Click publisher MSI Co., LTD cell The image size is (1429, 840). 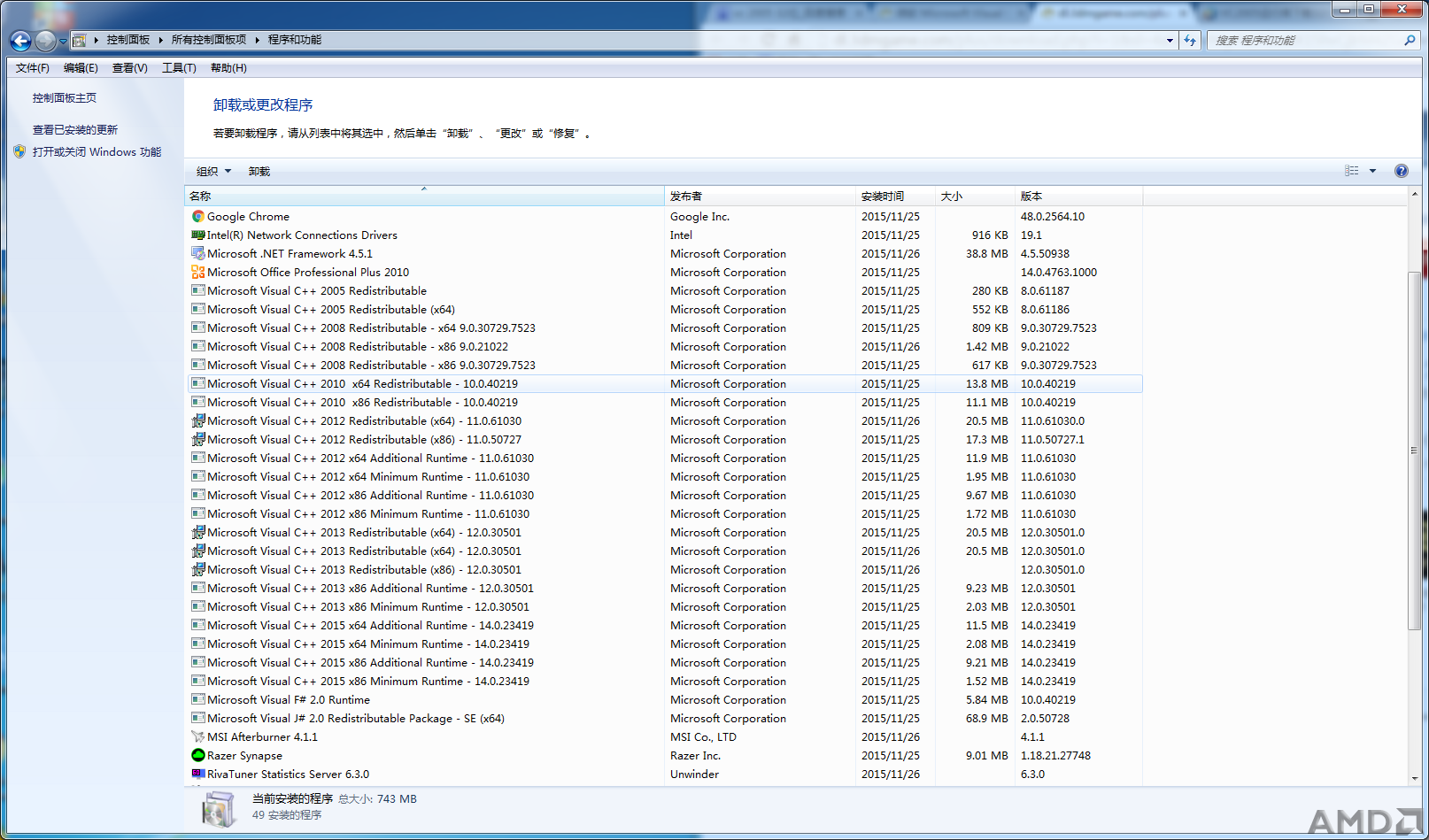click(x=703, y=736)
